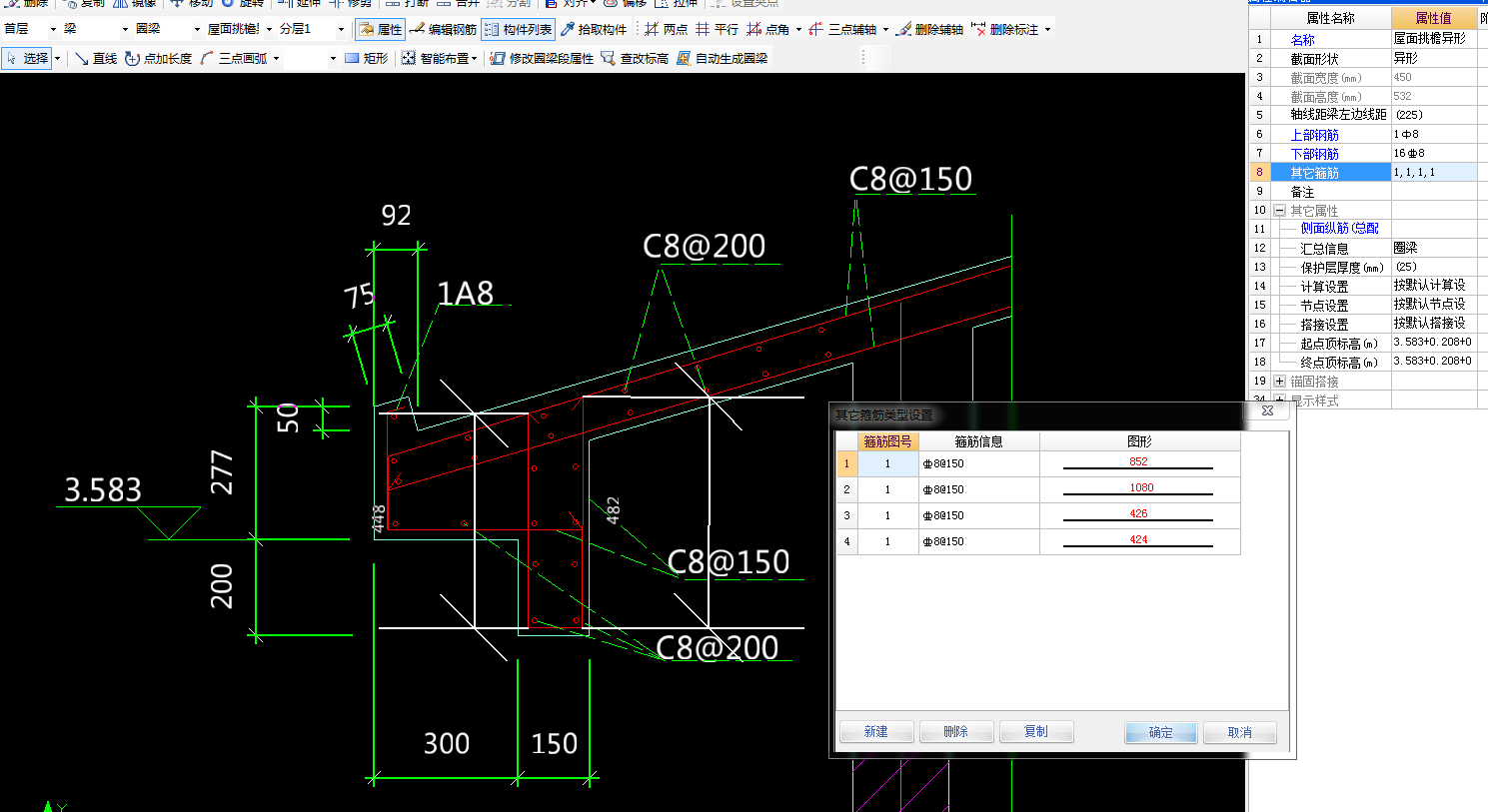Click the 属性值 column header
This screenshot has width=1488, height=812.
[1434, 18]
